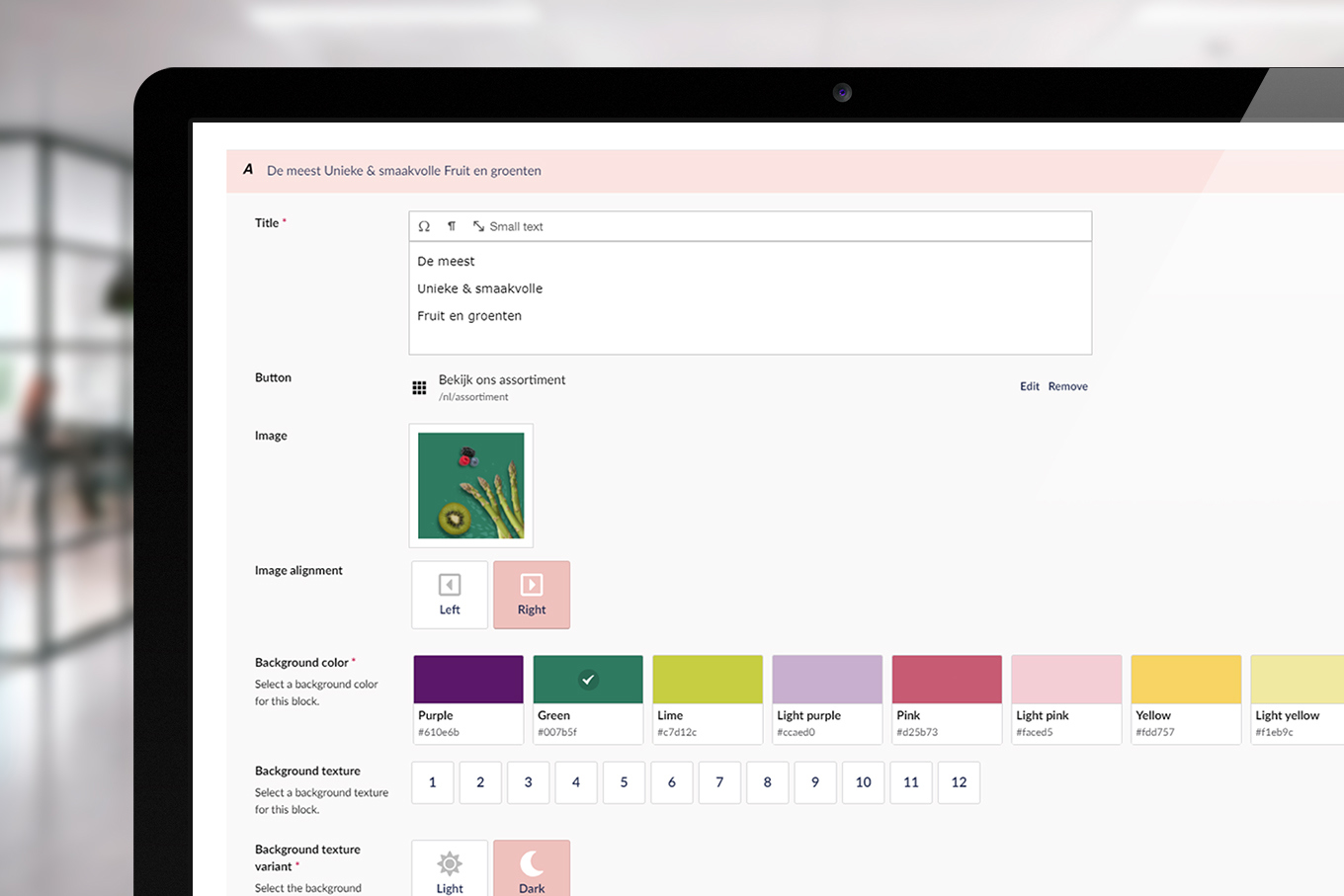Edit the Bekijk ons assortiment button link
This screenshot has width=1344, height=896.
click(1029, 386)
